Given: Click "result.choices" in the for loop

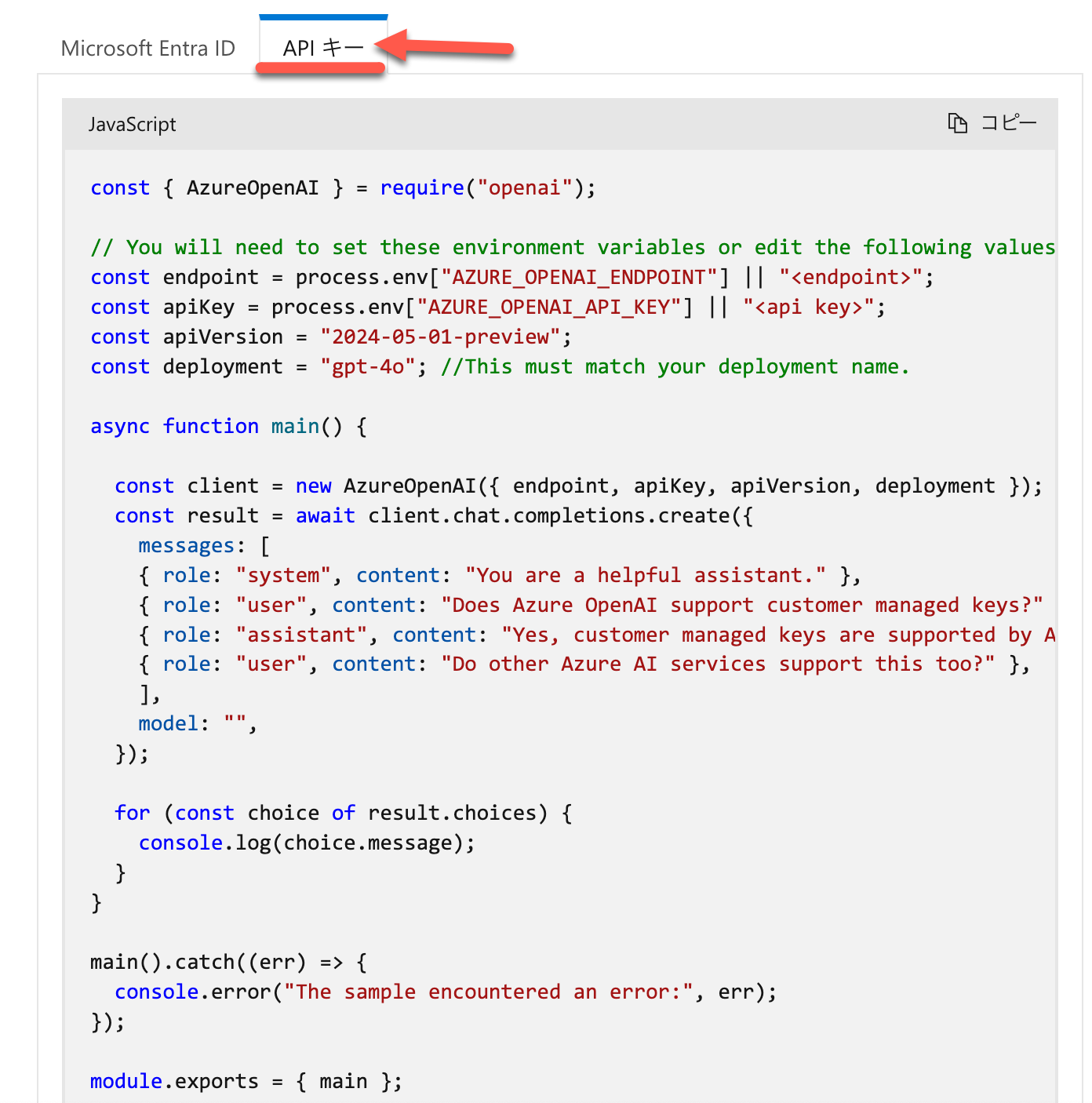Looking at the screenshot, I should point(453,814).
